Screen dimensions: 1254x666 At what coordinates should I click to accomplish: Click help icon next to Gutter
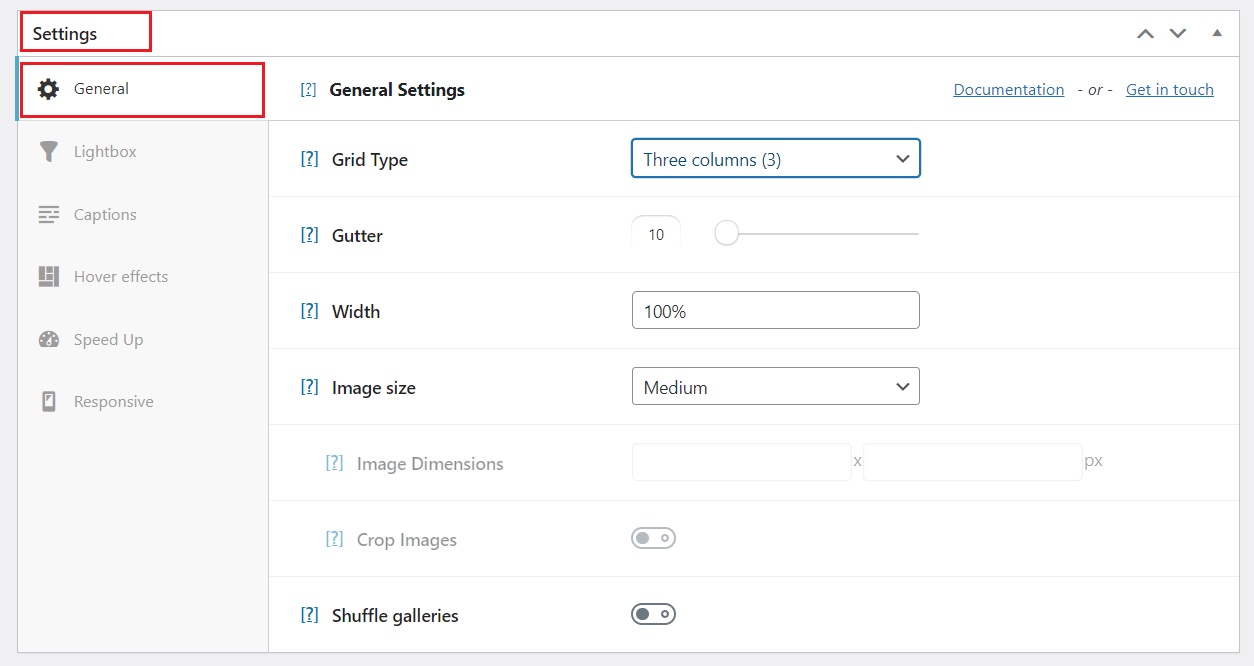pos(309,236)
